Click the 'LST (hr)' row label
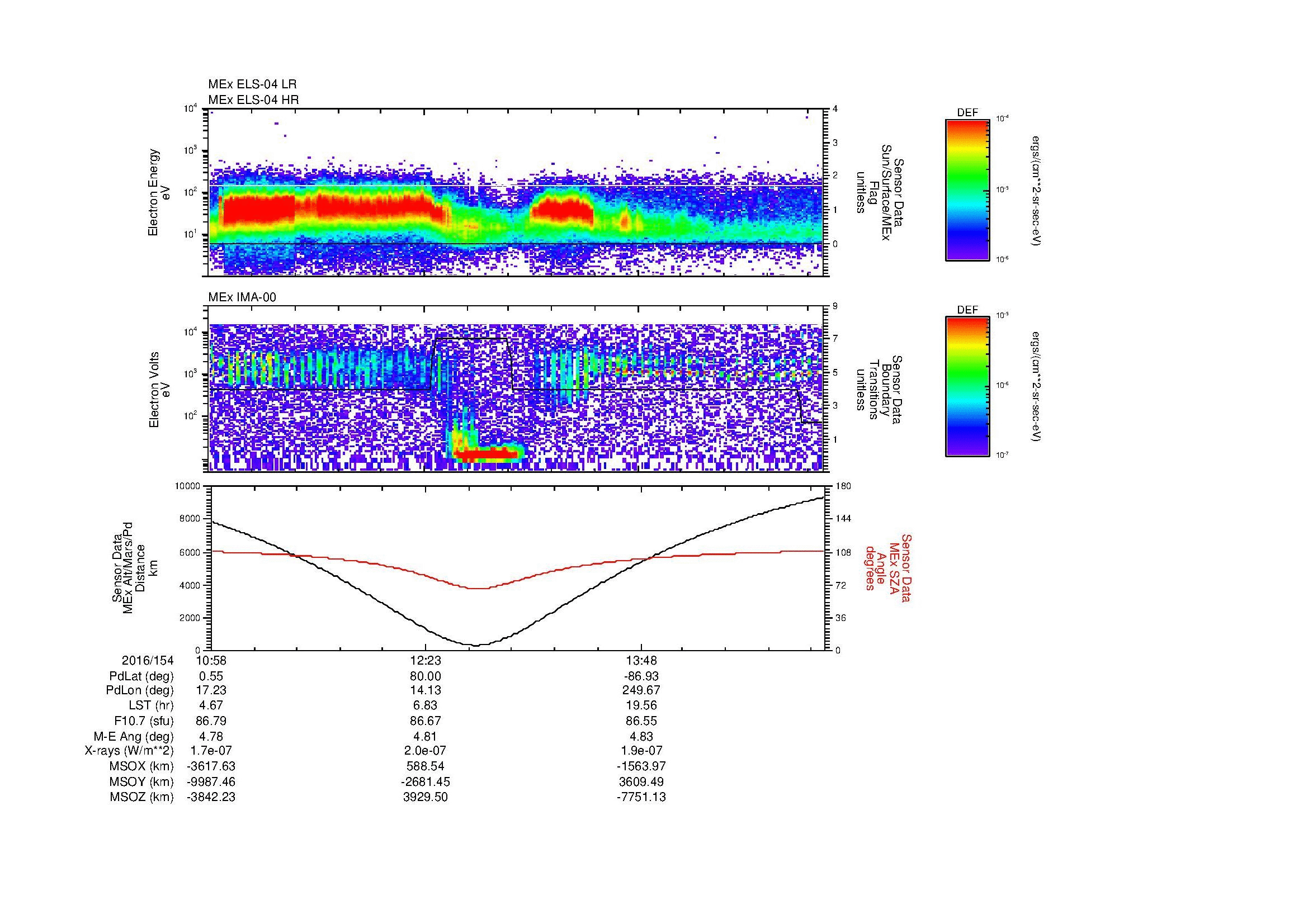The image size is (1308, 924). pyautogui.click(x=151, y=705)
